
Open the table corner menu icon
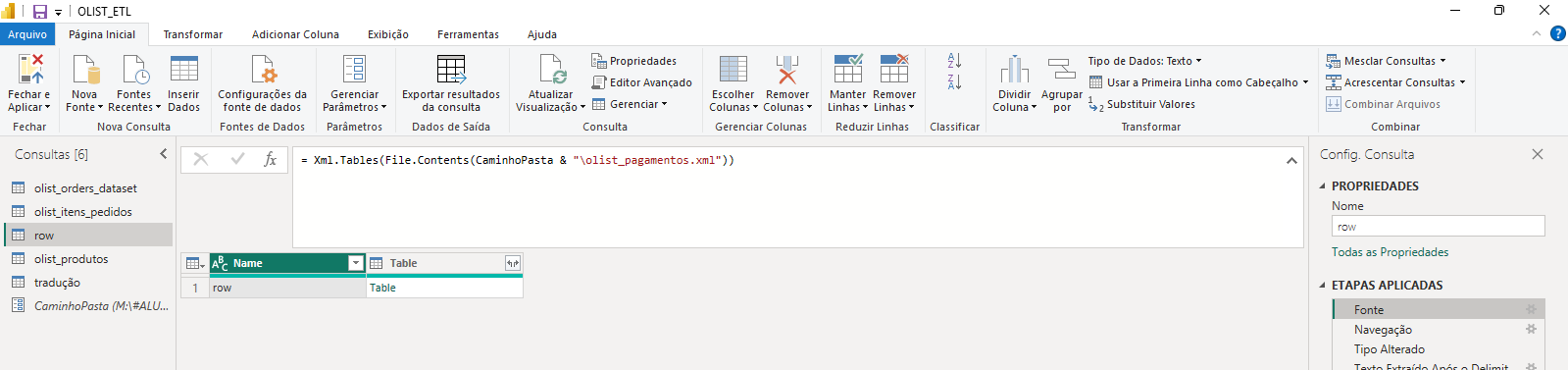pyautogui.click(x=195, y=263)
